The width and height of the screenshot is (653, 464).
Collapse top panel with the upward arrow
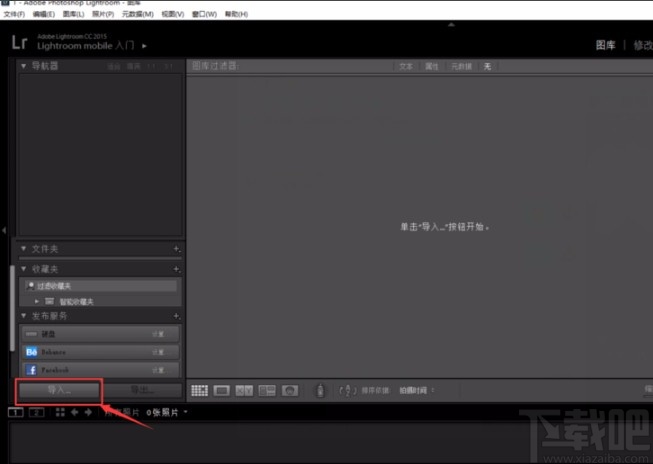tap(451, 25)
